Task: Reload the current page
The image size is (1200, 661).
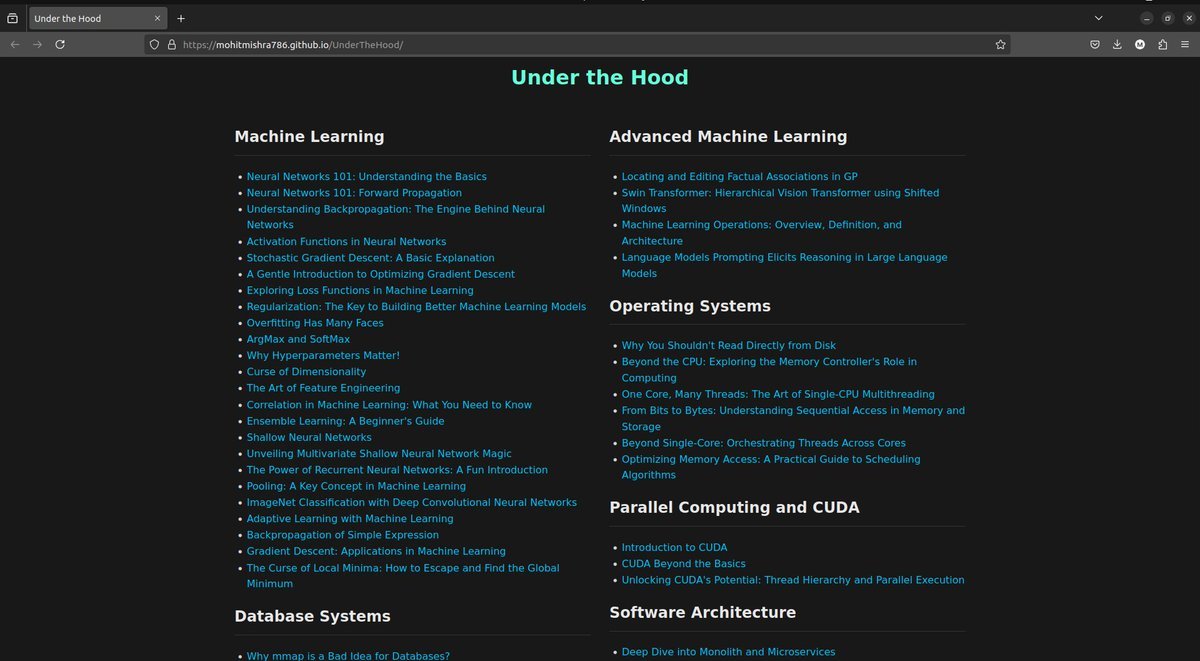Action: [x=60, y=44]
